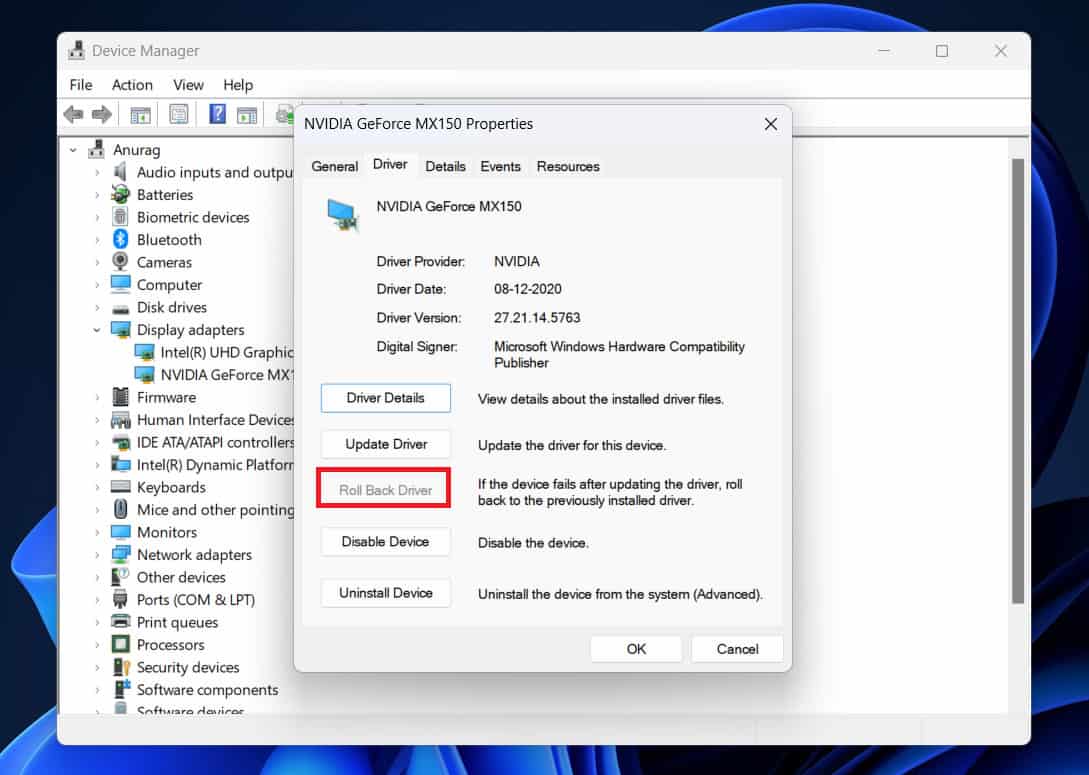
Task: Click the driver date 08-12-2020
Action: click(528, 289)
